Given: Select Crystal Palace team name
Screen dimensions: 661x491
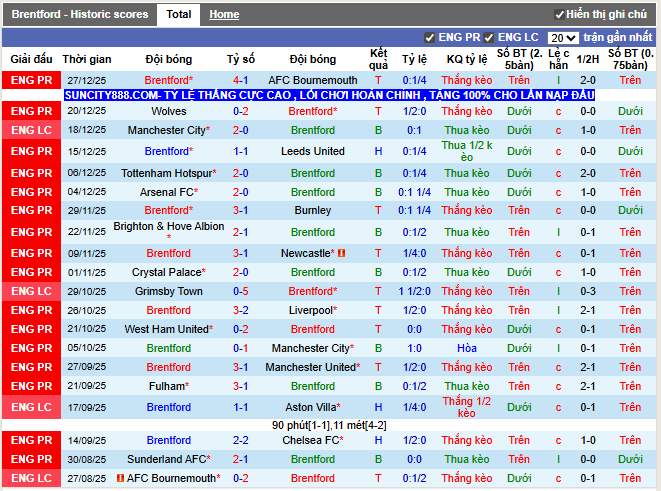Looking at the screenshot, I should pyautogui.click(x=169, y=272).
